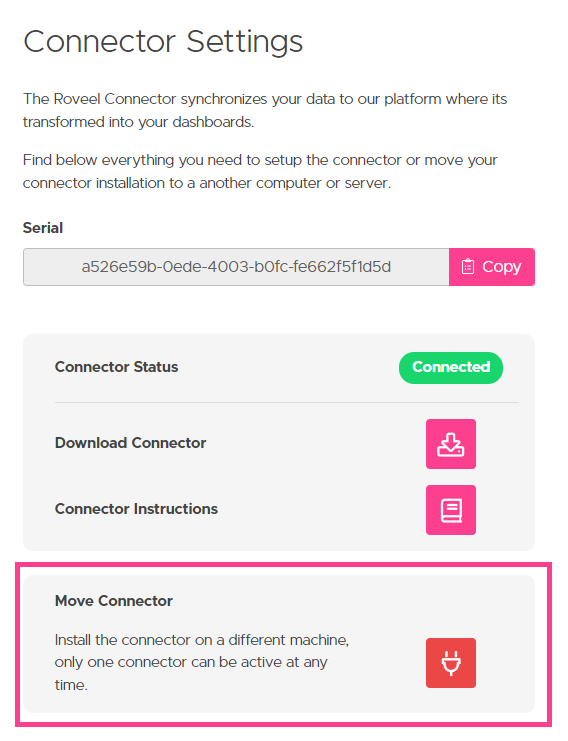Click the green Connected status badge
This screenshot has width=568, height=741.
pos(450,367)
